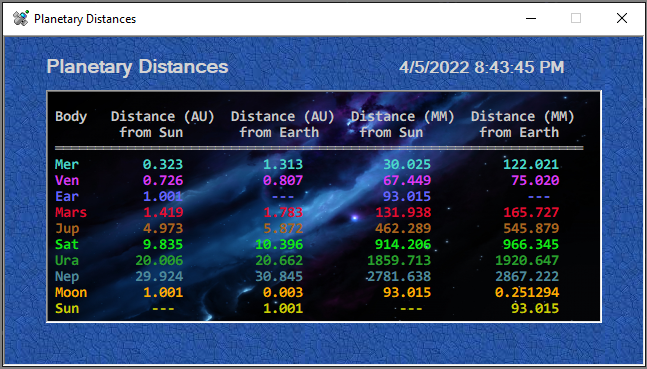The width and height of the screenshot is (647, 369).
Task: Click the Planetary Distances heading
Action: 137,67
